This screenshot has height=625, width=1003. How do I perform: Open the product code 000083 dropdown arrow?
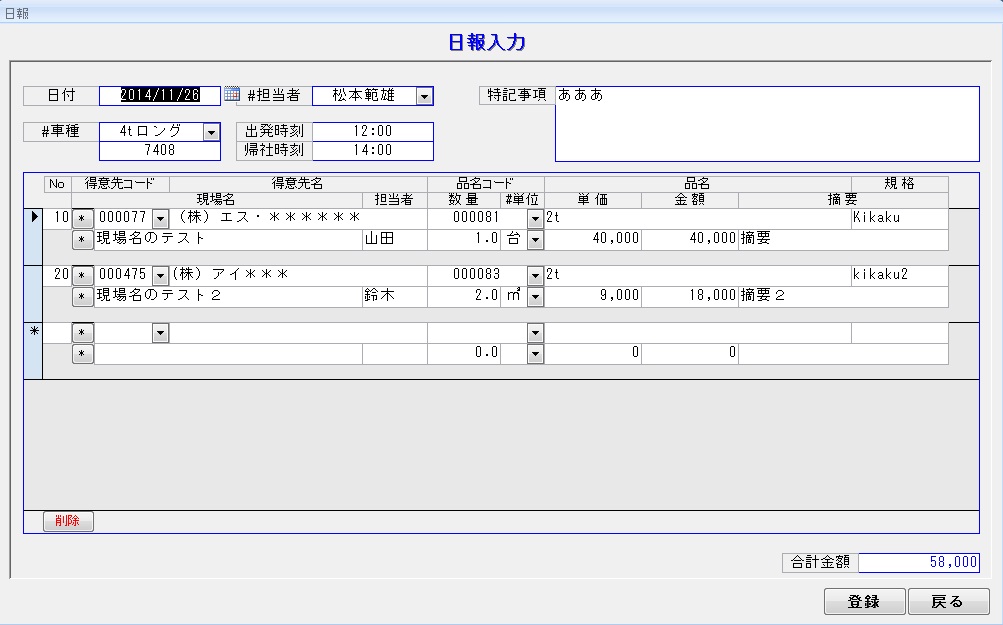535,276
